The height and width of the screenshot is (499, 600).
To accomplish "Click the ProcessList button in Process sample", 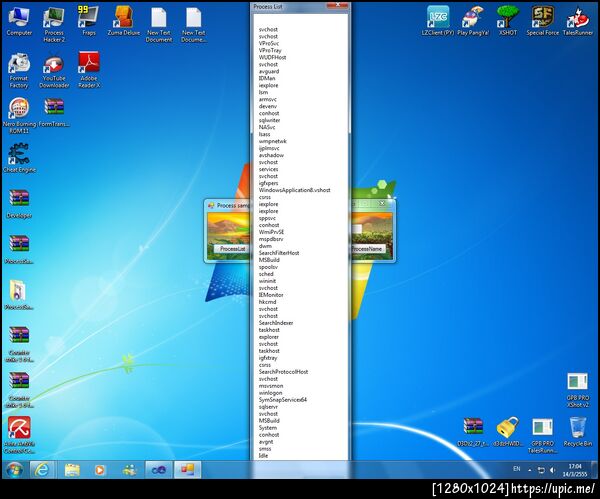I will tap(232, 249).
